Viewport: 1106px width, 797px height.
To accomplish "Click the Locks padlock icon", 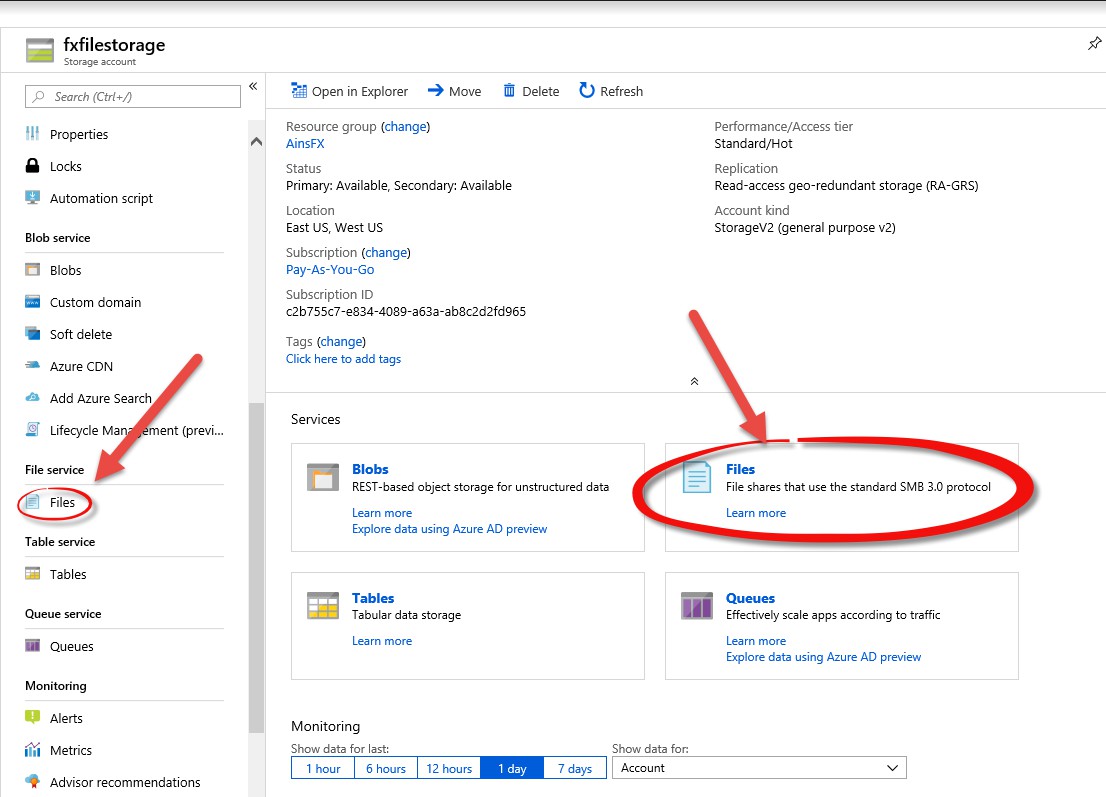I will click(32, 166).
